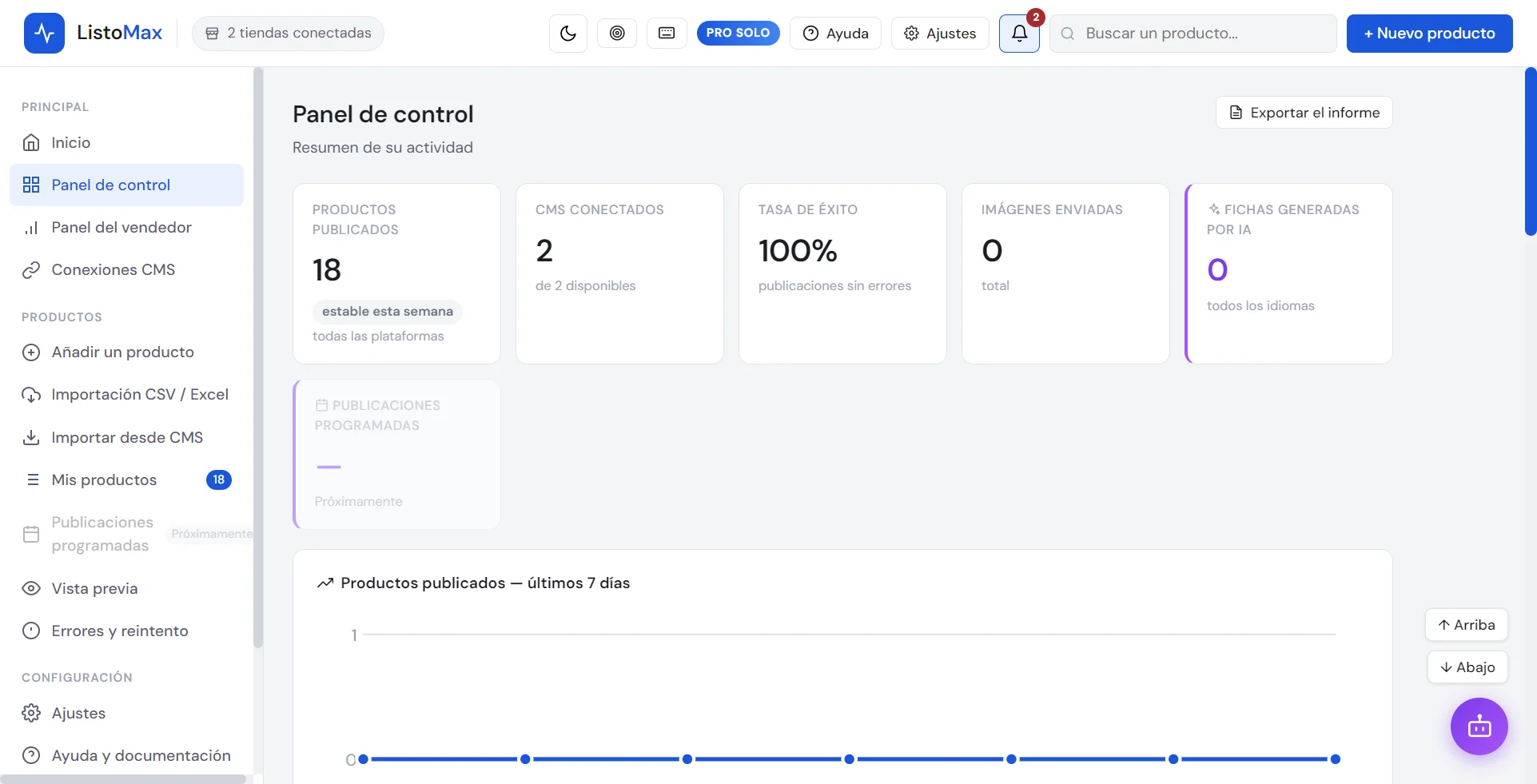
Task: Click Errores y reintento alert icon
Action: coord(31,631)
